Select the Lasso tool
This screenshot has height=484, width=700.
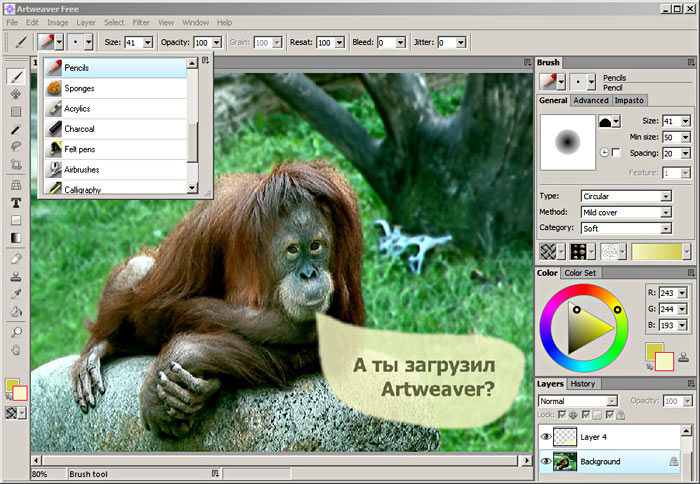(16, 146)
